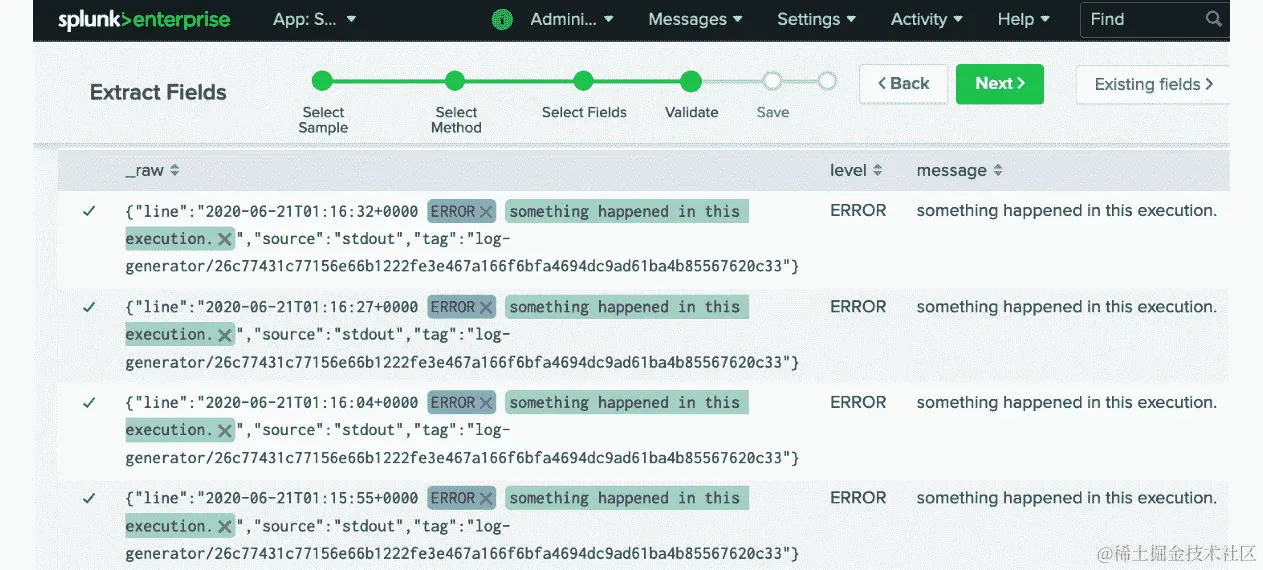The image size is (1263, 570).
Task: Sort by the _raw column header
Action: pos(152,171)
